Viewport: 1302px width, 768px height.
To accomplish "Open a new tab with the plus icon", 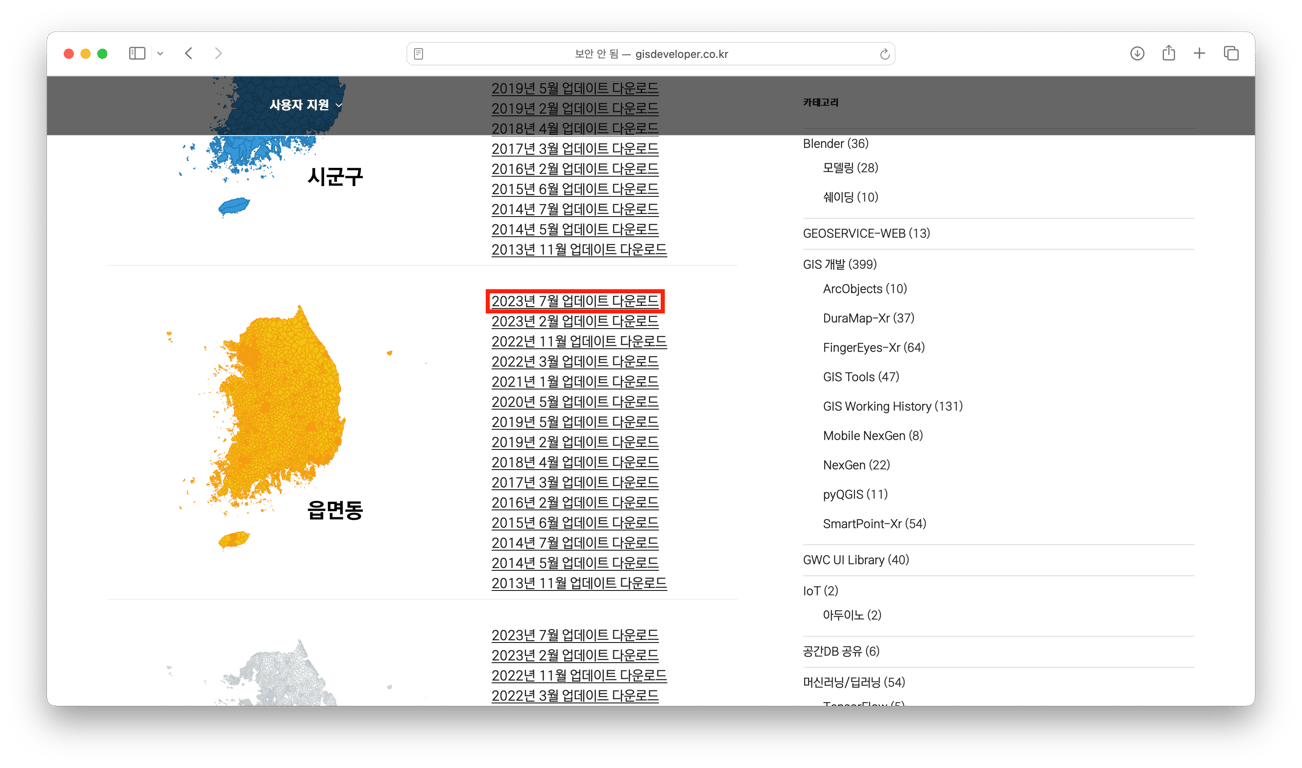I will point(1199,53).
